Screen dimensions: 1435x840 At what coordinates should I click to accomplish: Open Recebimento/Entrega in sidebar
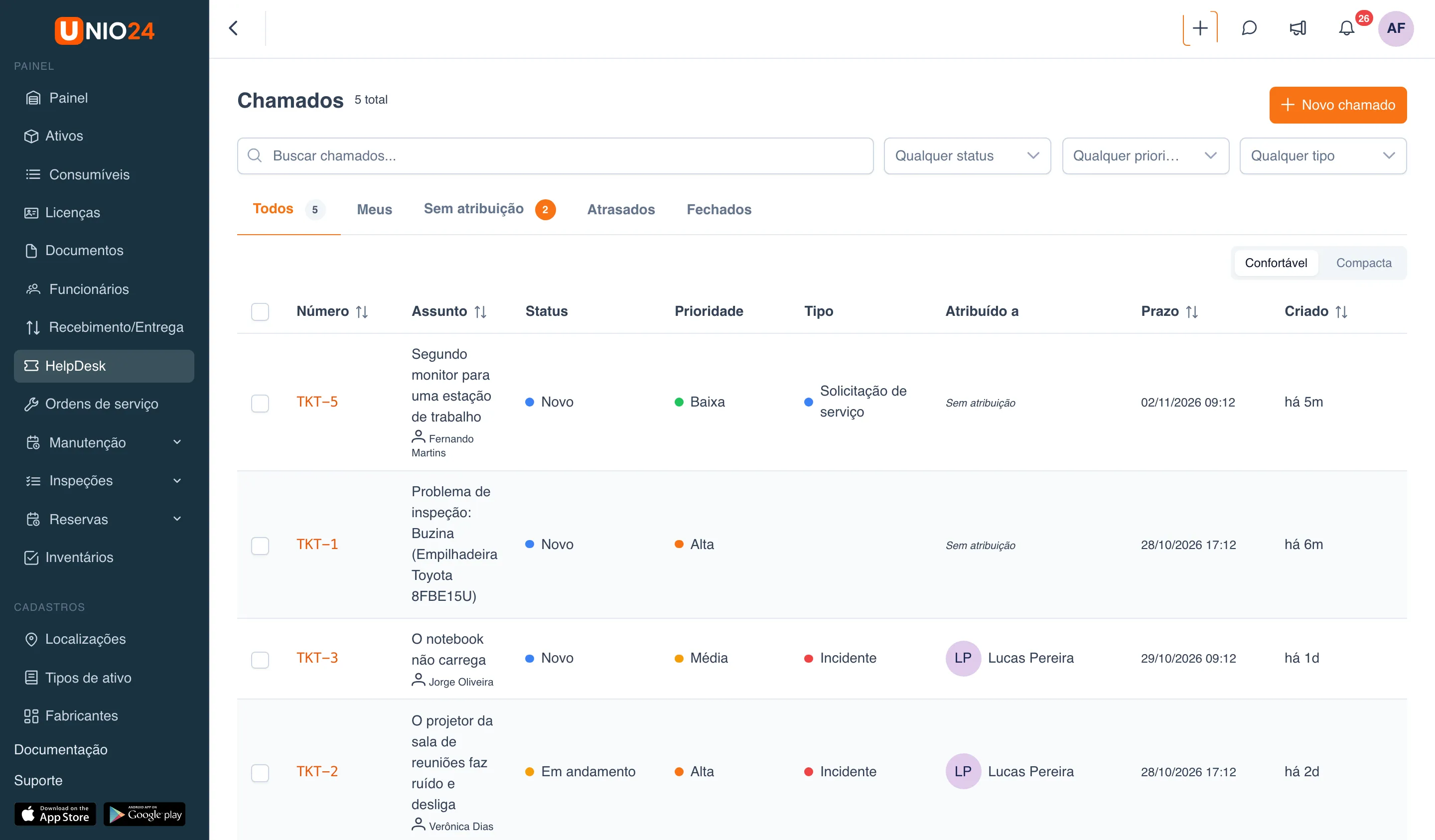pos(104,327)
